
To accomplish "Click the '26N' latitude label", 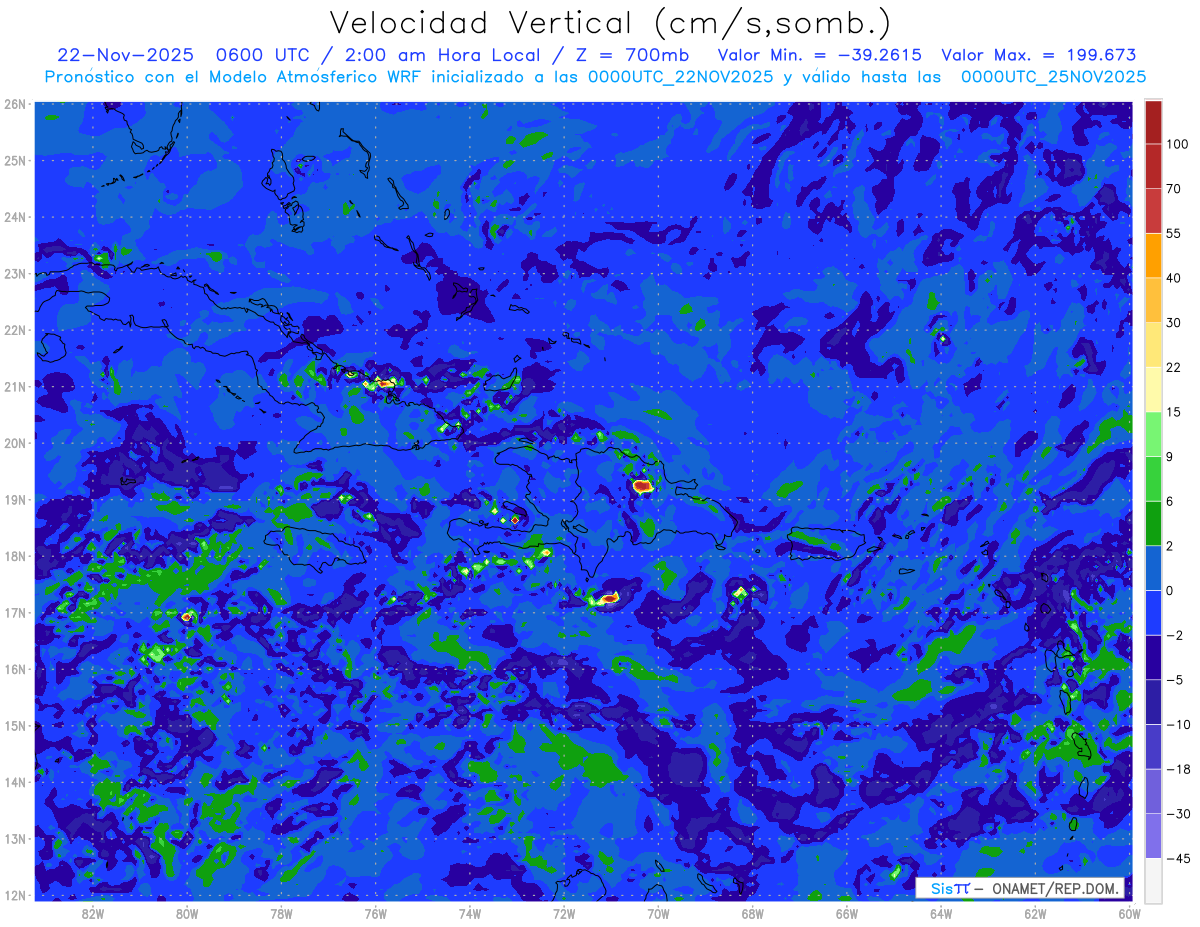I will point(14,104).
